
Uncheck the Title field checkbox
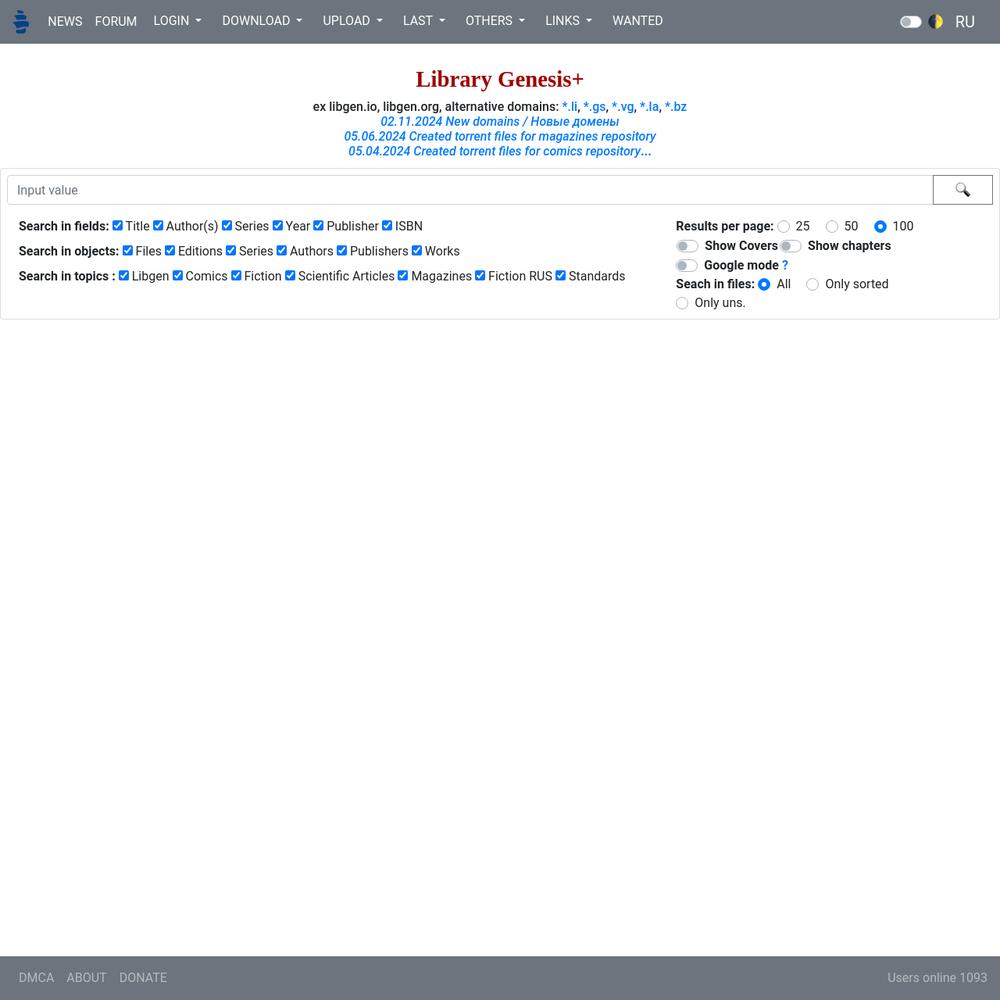coord(117,226)
